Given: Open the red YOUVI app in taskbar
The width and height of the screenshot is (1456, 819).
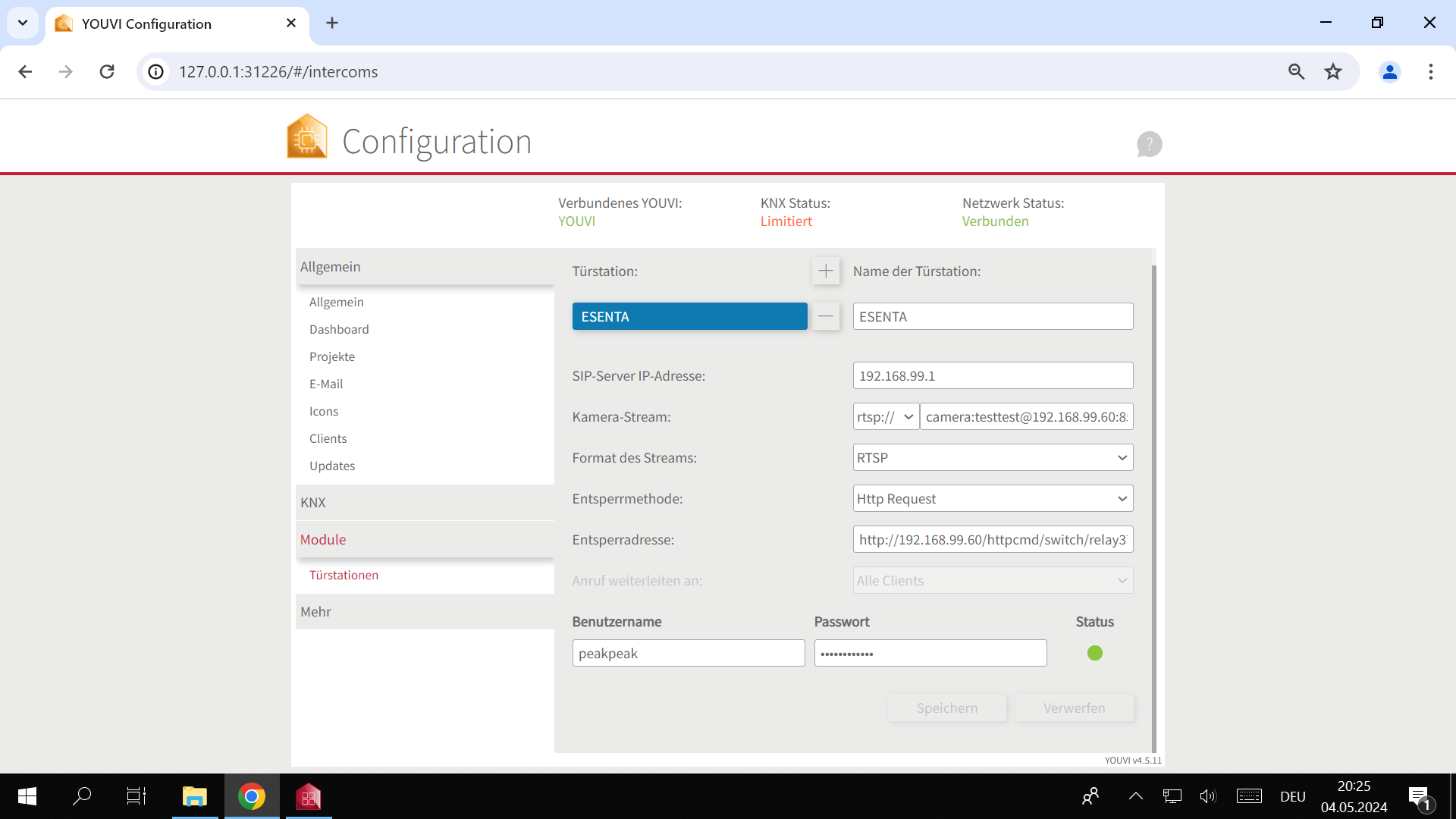Looking at the screenshot, I should [x=309, y=796].
